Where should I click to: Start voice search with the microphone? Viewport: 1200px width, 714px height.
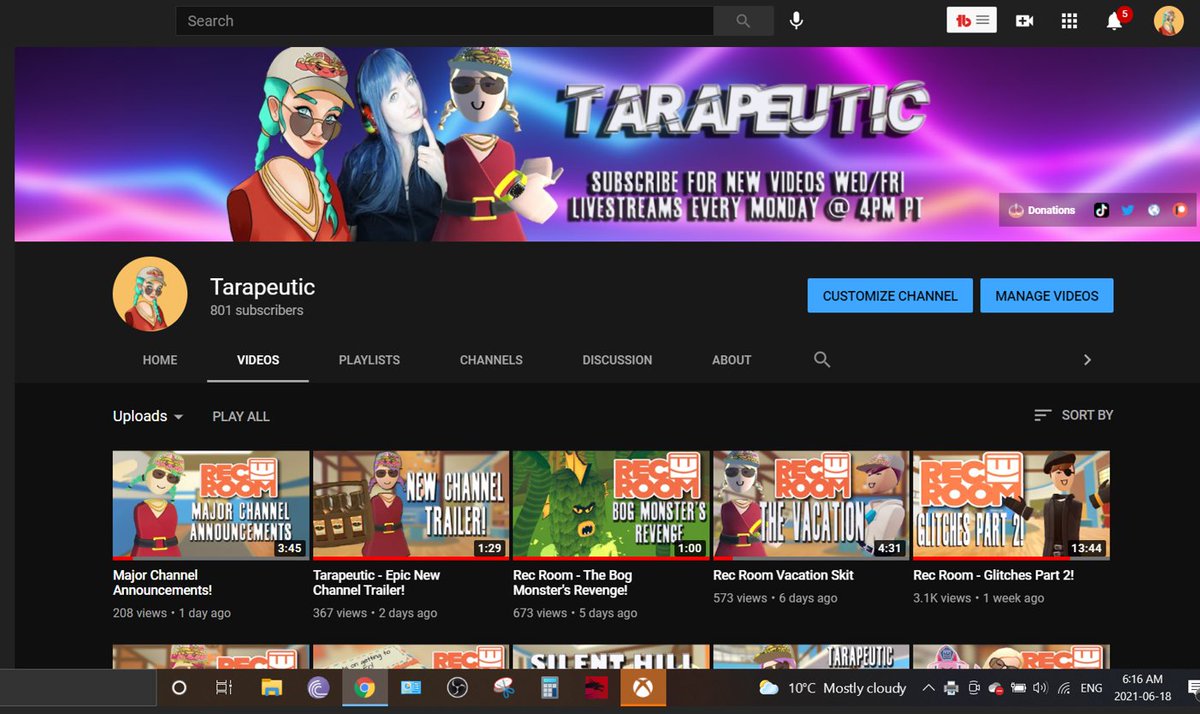tap(796, 21)
